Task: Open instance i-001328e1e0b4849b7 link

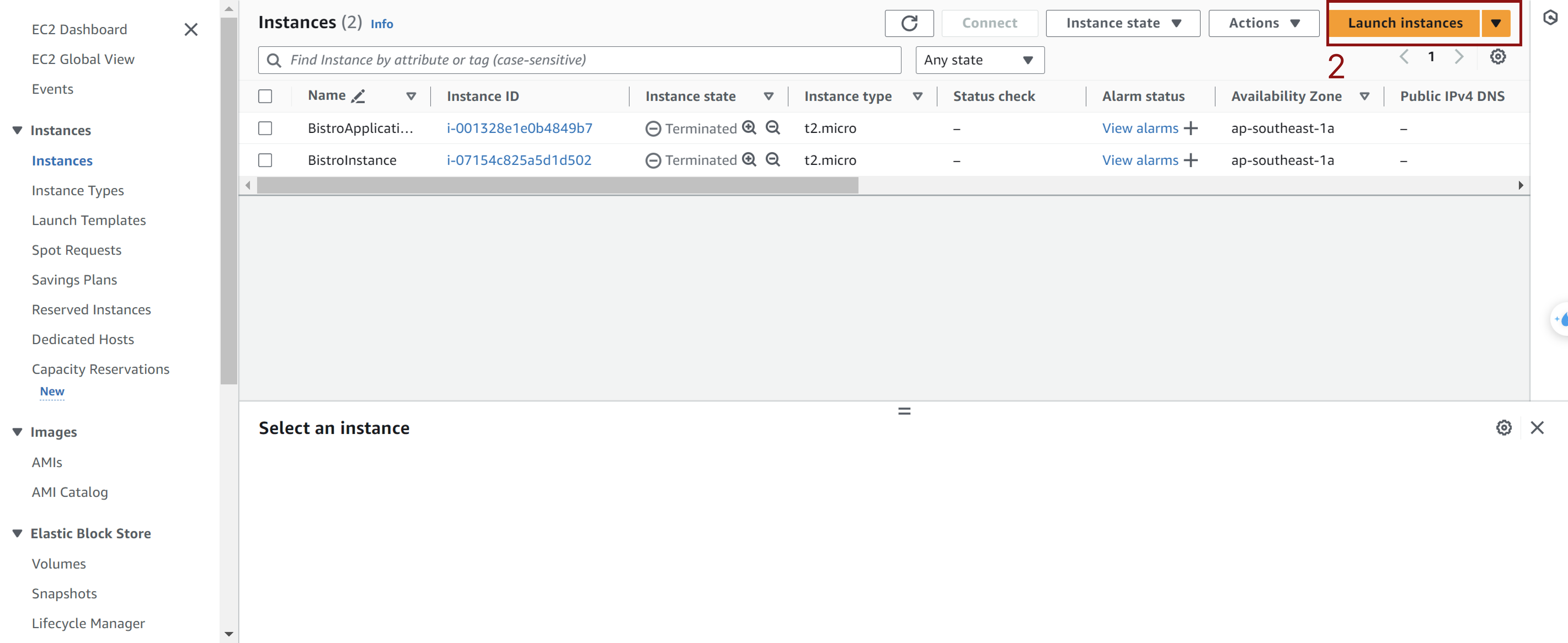Action: (519, 128)
